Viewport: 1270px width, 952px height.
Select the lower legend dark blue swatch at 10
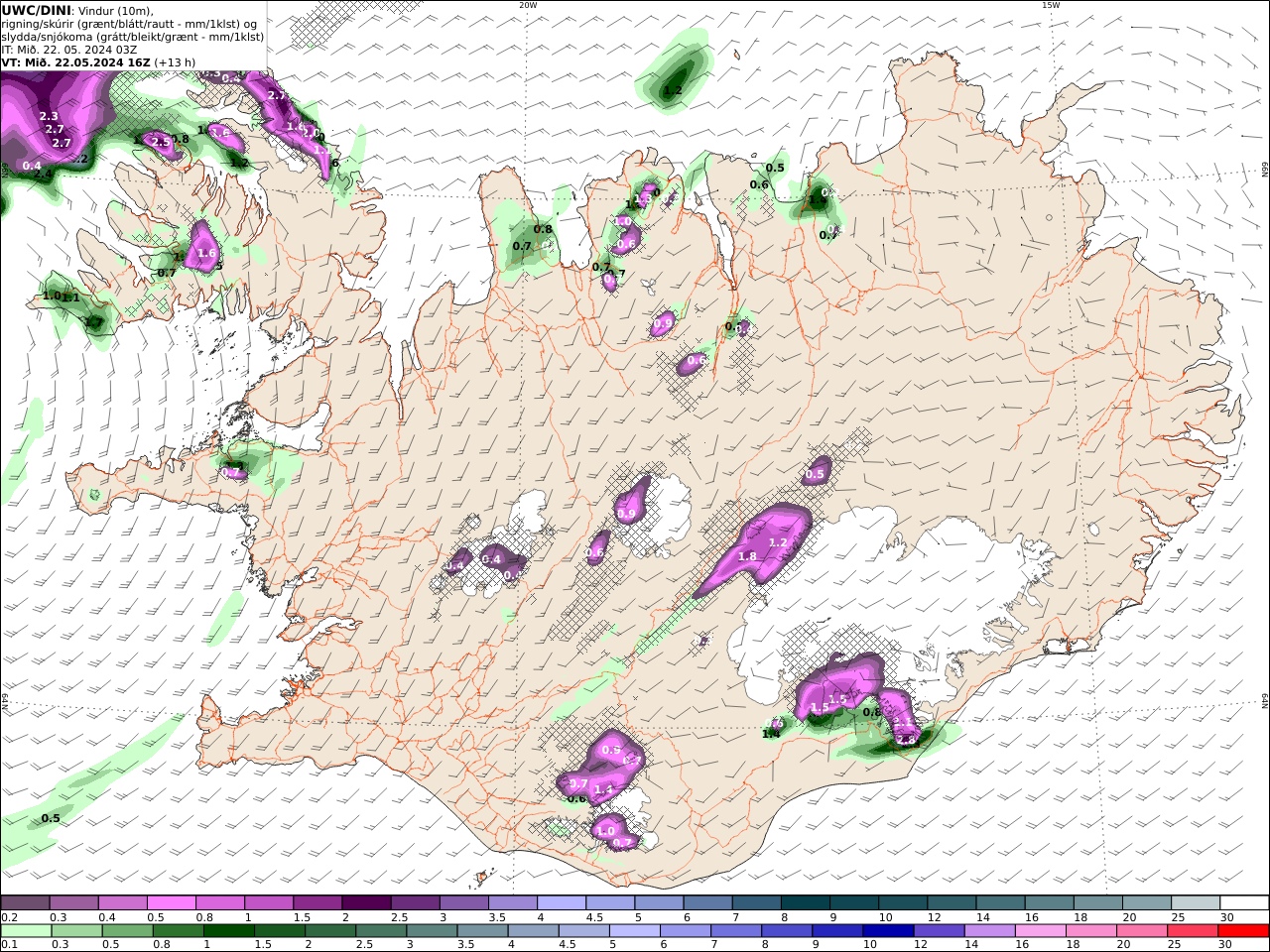pos(887,931)
